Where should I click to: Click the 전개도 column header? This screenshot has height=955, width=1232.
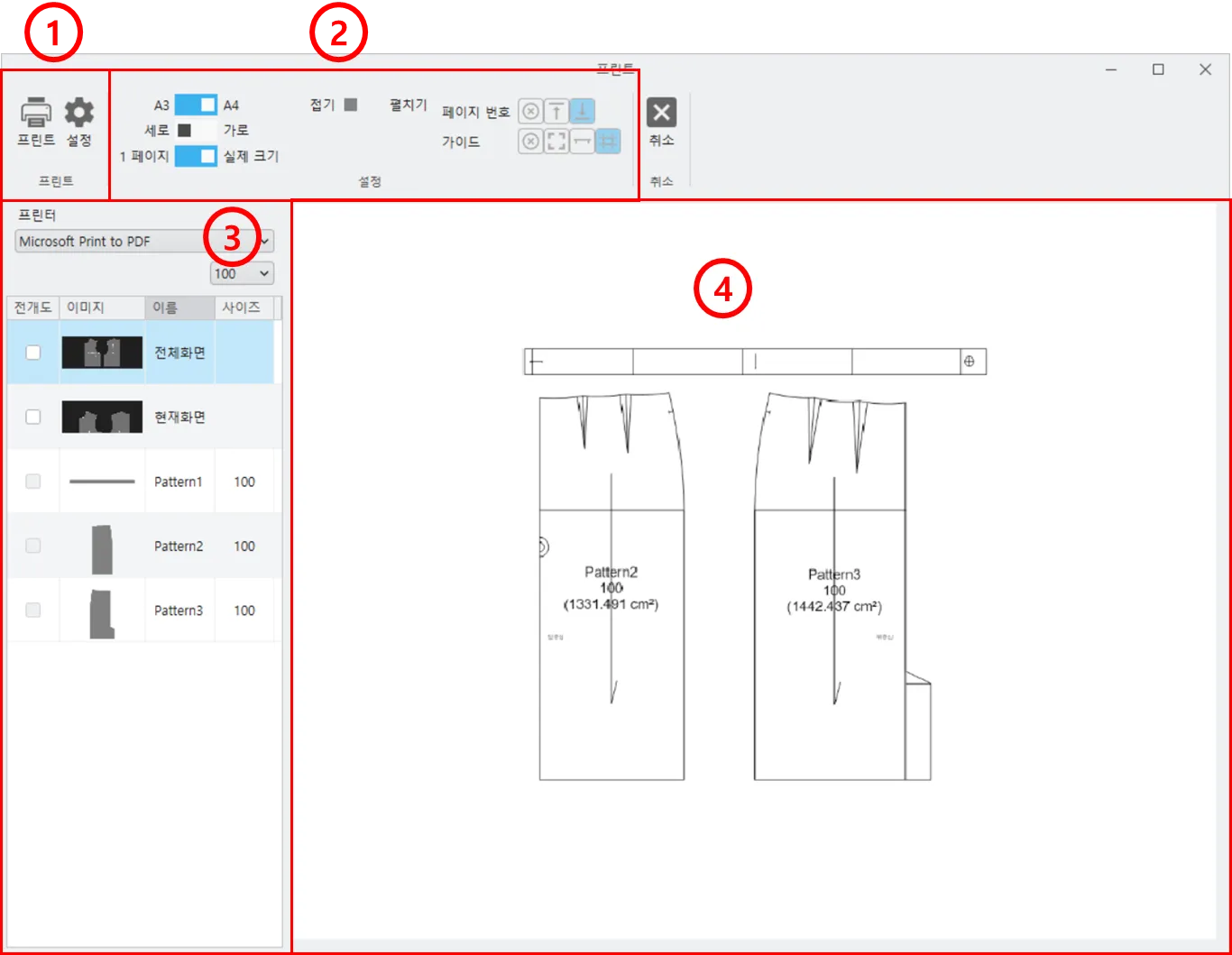click(x=32, y=308)
